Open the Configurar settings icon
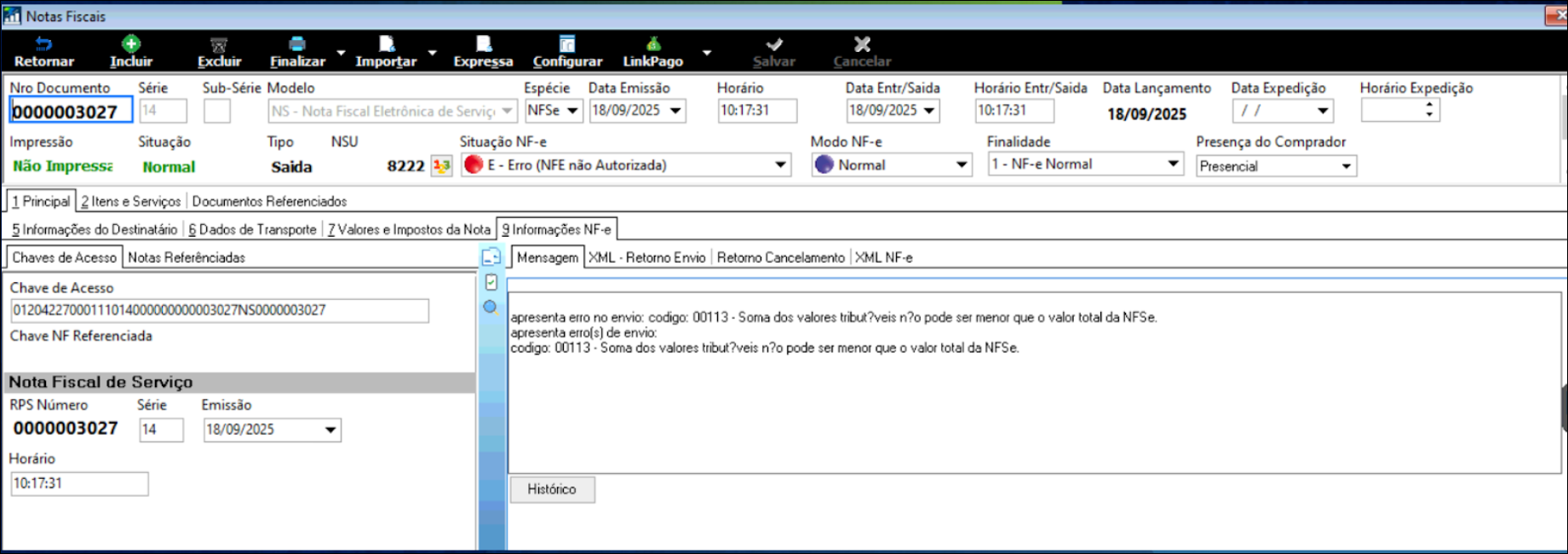 point(567,44)
